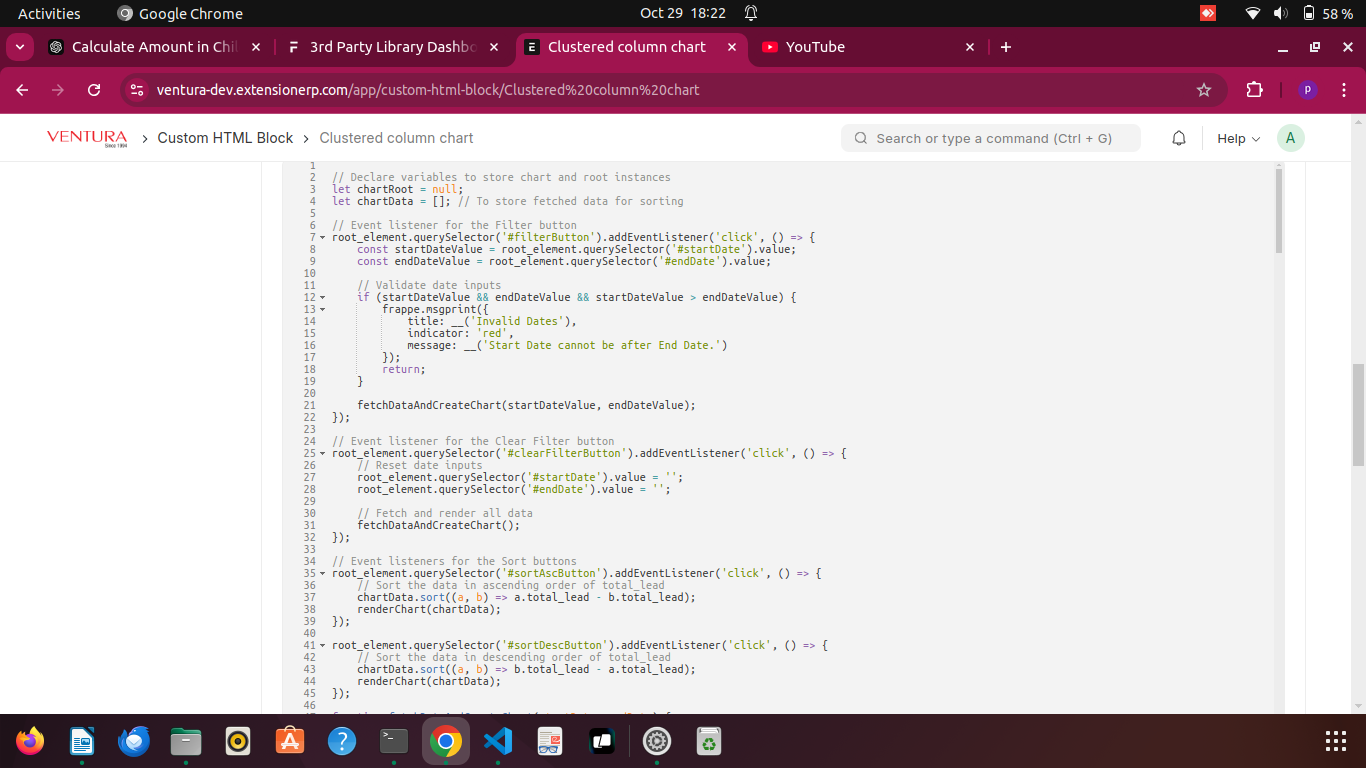Click "indicator: 'red'," on line 15
1366x768 pixels.
459,333
